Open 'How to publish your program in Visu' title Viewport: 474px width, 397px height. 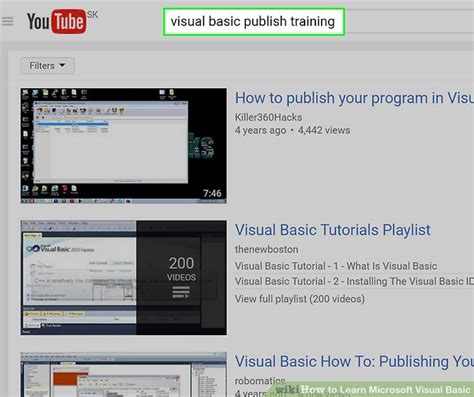tap(354, 98)
